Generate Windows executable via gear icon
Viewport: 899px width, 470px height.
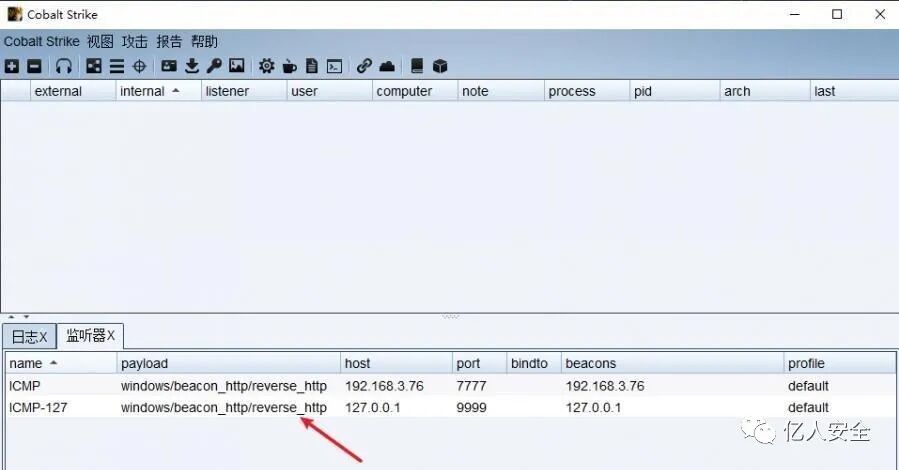pos(266,66)
